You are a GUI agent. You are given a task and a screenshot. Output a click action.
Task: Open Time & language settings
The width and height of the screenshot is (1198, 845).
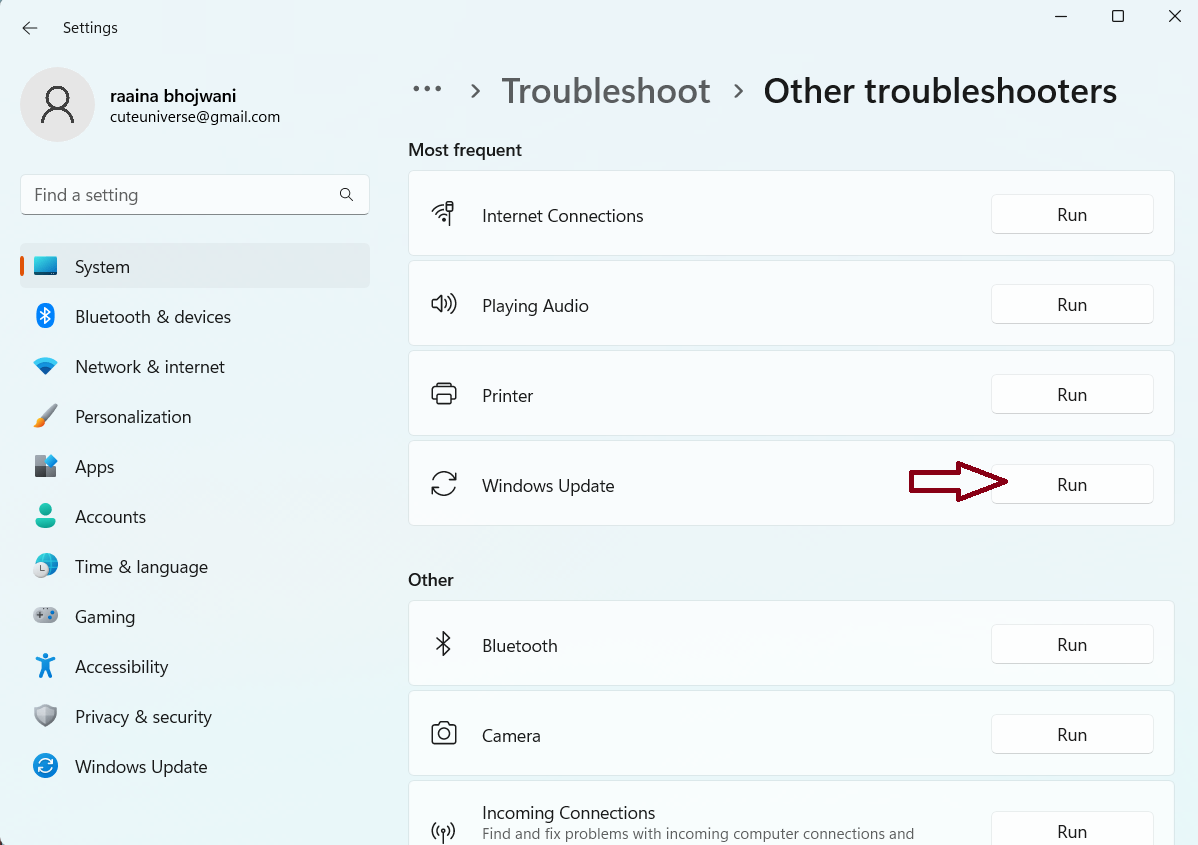(x=141, y=567)
